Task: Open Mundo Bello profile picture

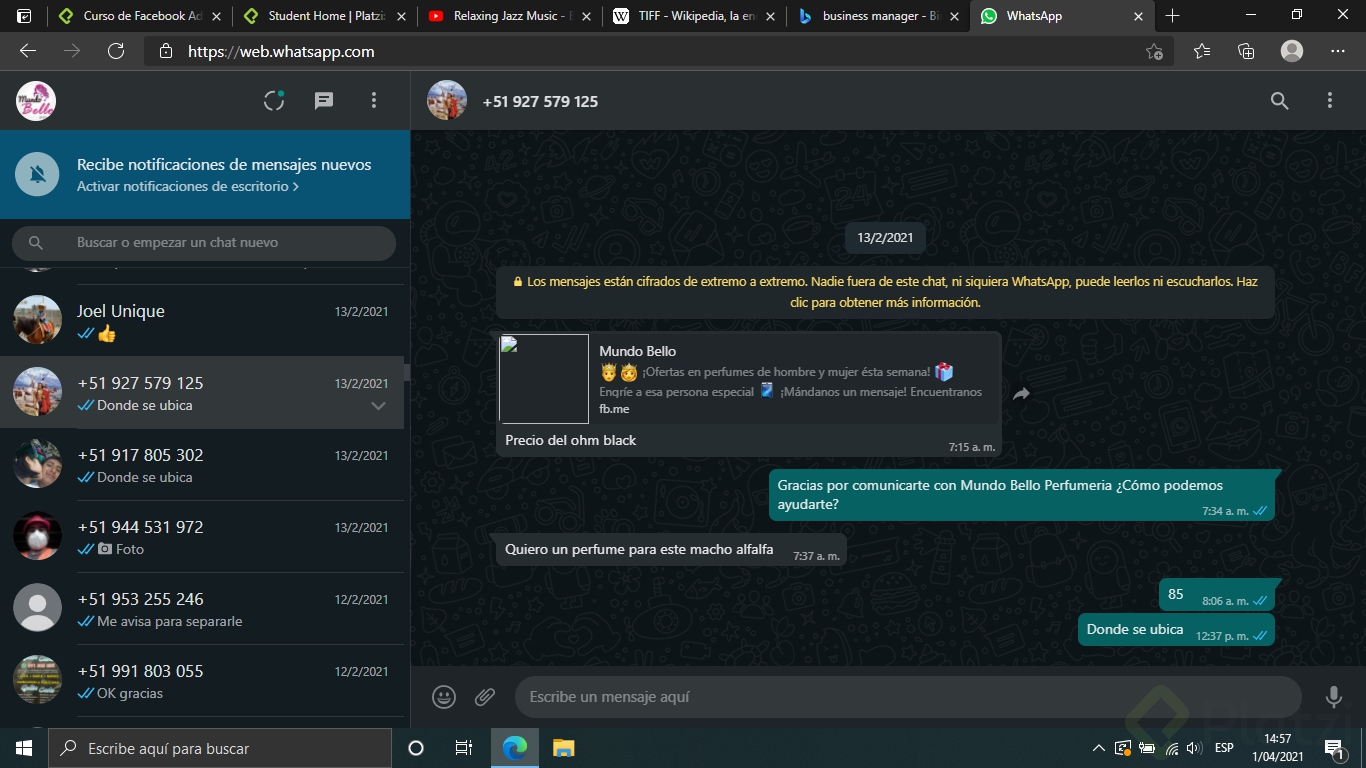Action: 36,101
